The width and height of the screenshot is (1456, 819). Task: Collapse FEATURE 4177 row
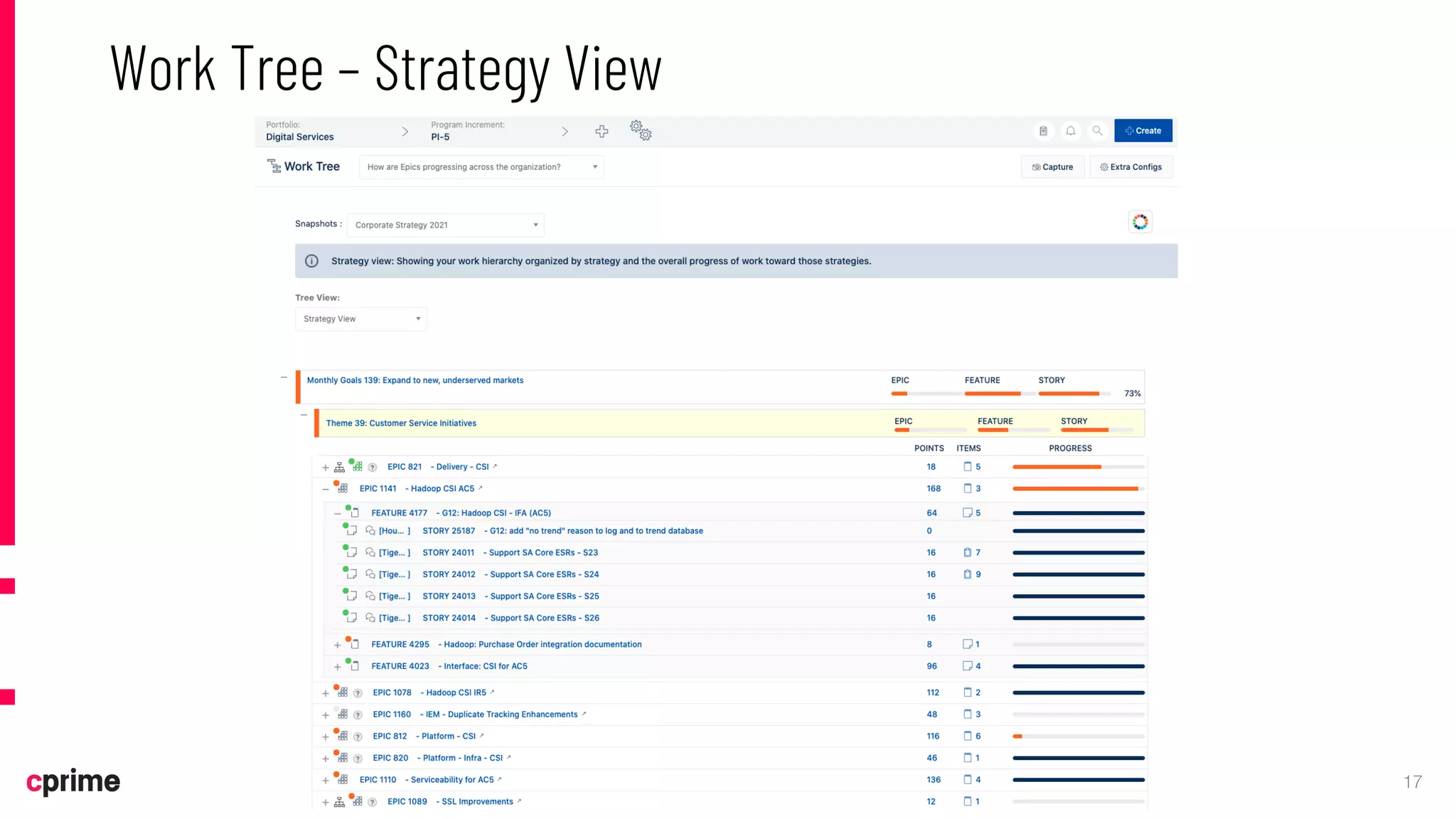[337, 513]
